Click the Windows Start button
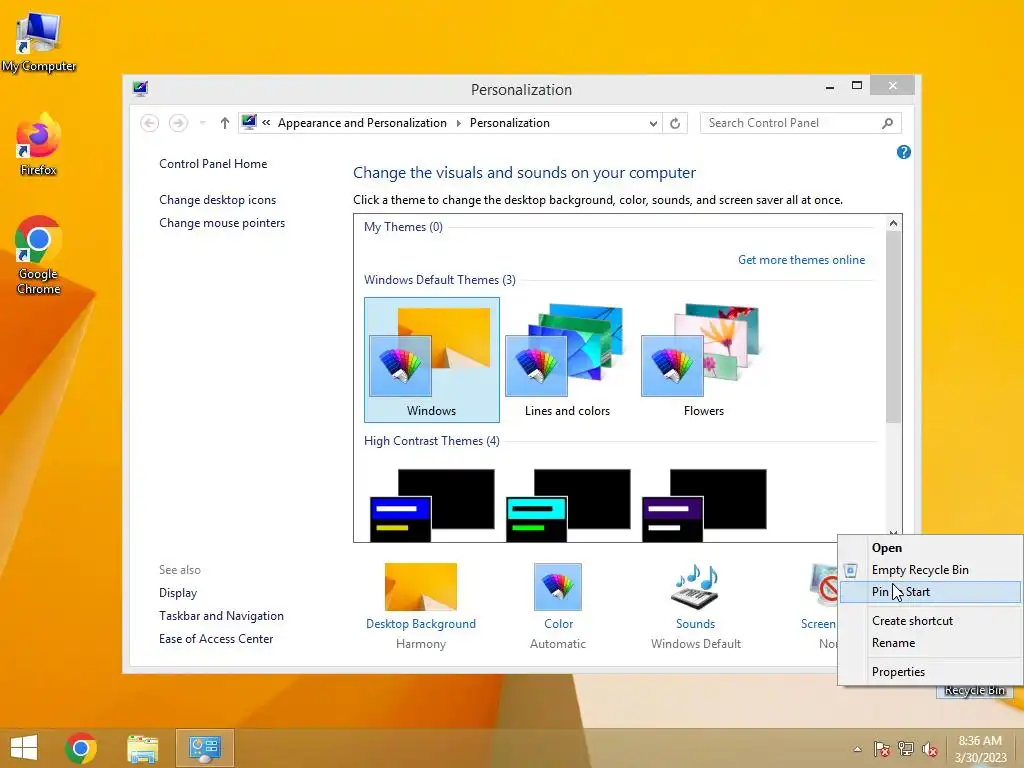 [x=24, y=748]
